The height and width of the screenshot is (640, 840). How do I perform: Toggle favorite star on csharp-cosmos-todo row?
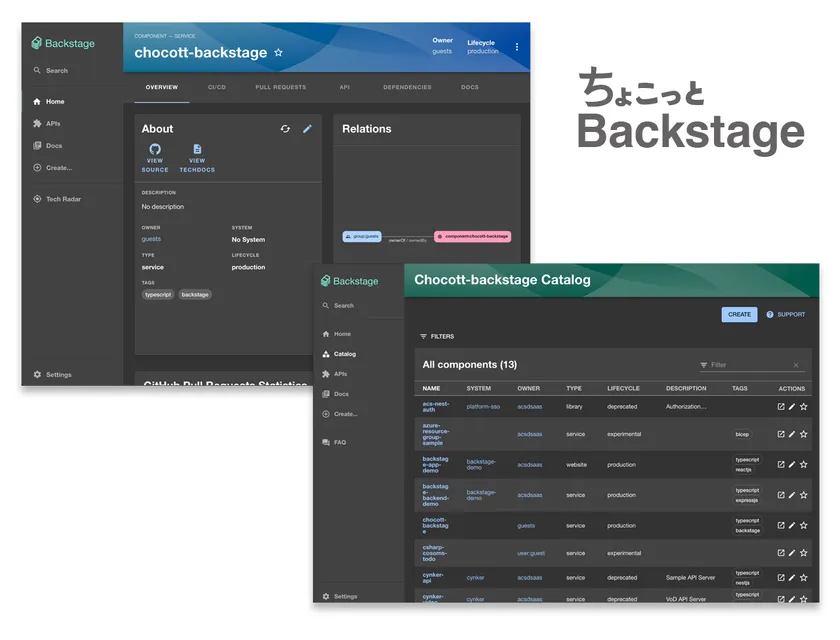coord(803,553)
